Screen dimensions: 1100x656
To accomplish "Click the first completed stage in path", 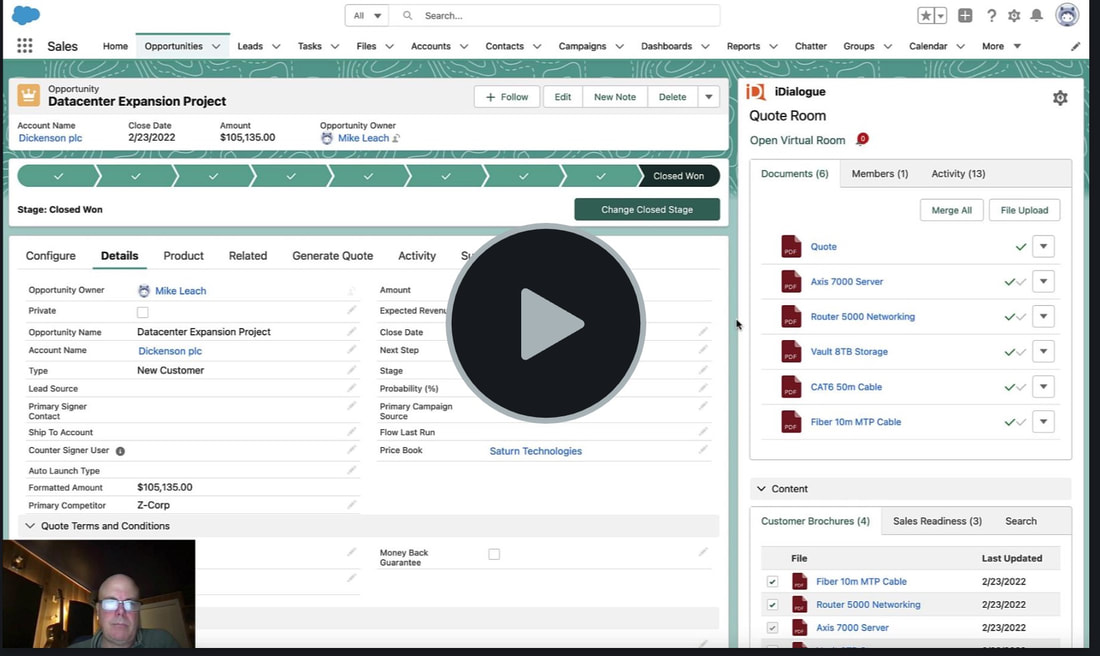I will [x=58, y=176].
